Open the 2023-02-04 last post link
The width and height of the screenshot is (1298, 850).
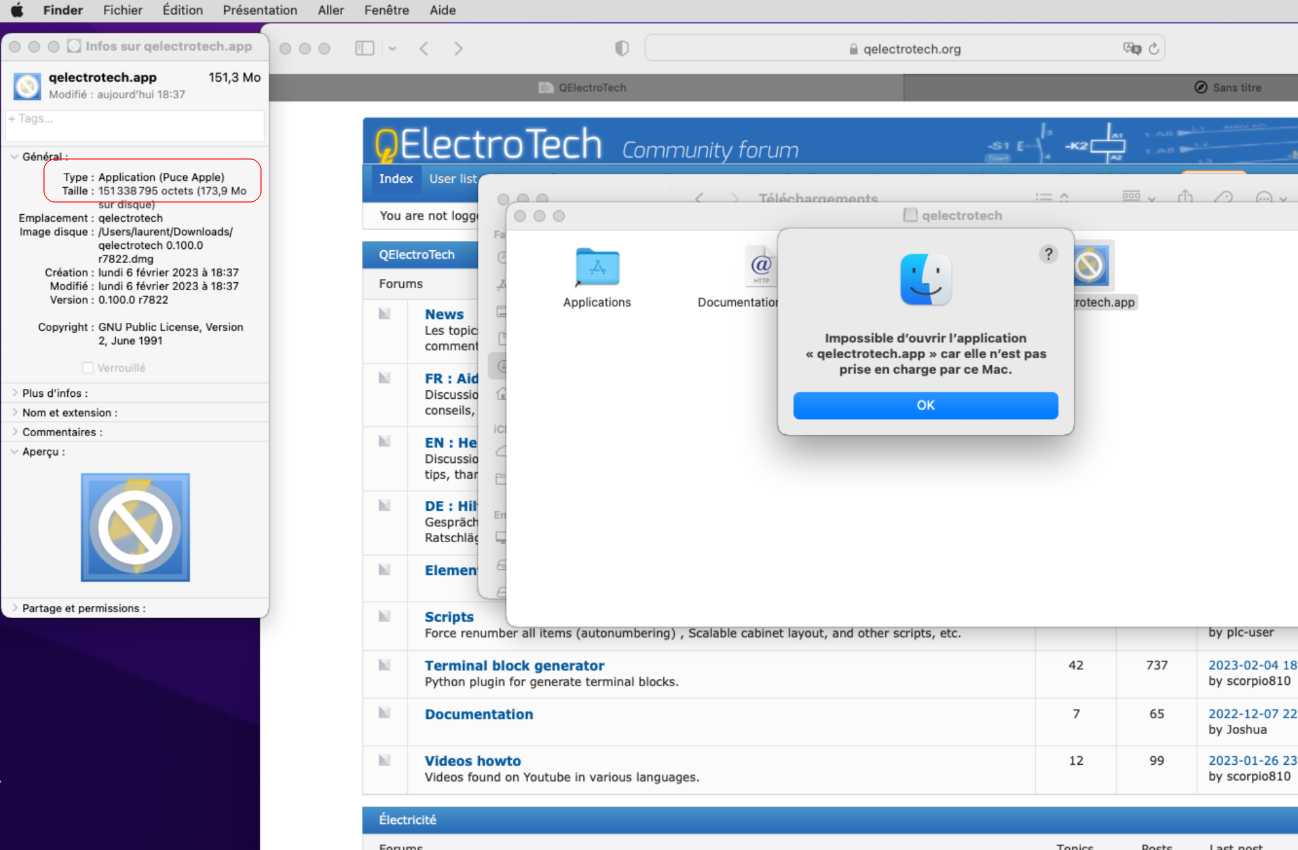click(1253, 665)
